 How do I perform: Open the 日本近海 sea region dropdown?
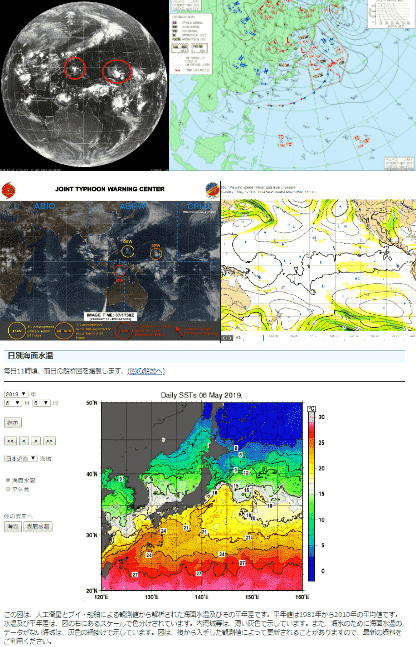[x=21, y=458]
